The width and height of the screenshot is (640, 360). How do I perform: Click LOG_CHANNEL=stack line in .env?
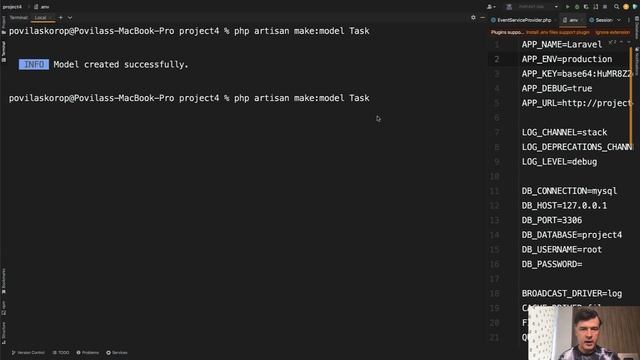pyautogui.click(x=564, y=132)
